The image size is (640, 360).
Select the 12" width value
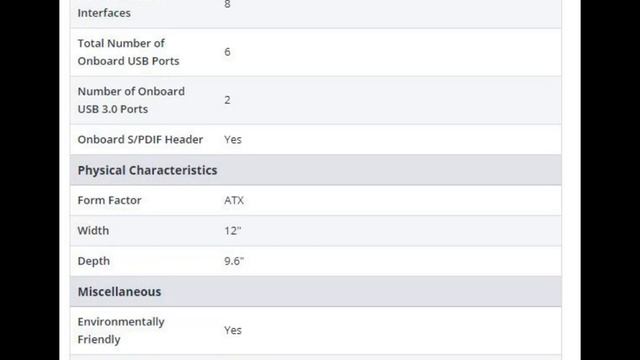(233, 231)
